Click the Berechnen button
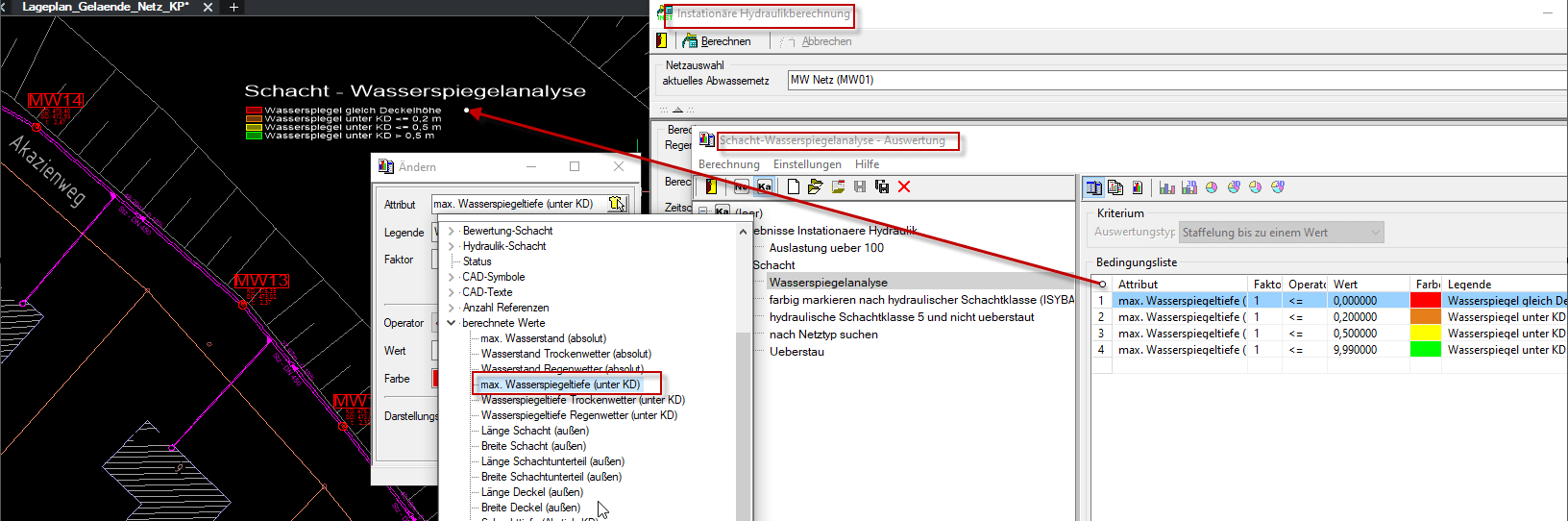The image size is (1568, 521). point(717,41)
